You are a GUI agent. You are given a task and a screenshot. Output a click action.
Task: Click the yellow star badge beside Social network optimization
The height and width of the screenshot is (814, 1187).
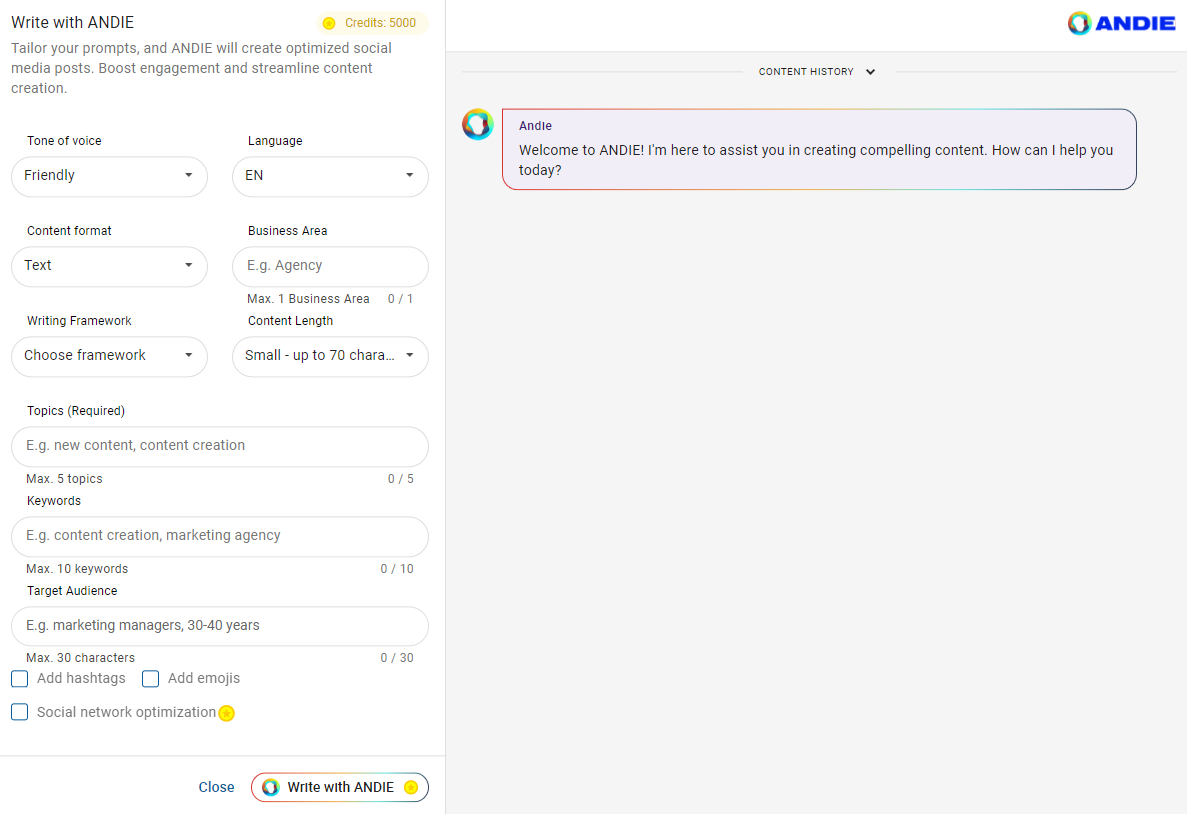click(x=226, y=713)
